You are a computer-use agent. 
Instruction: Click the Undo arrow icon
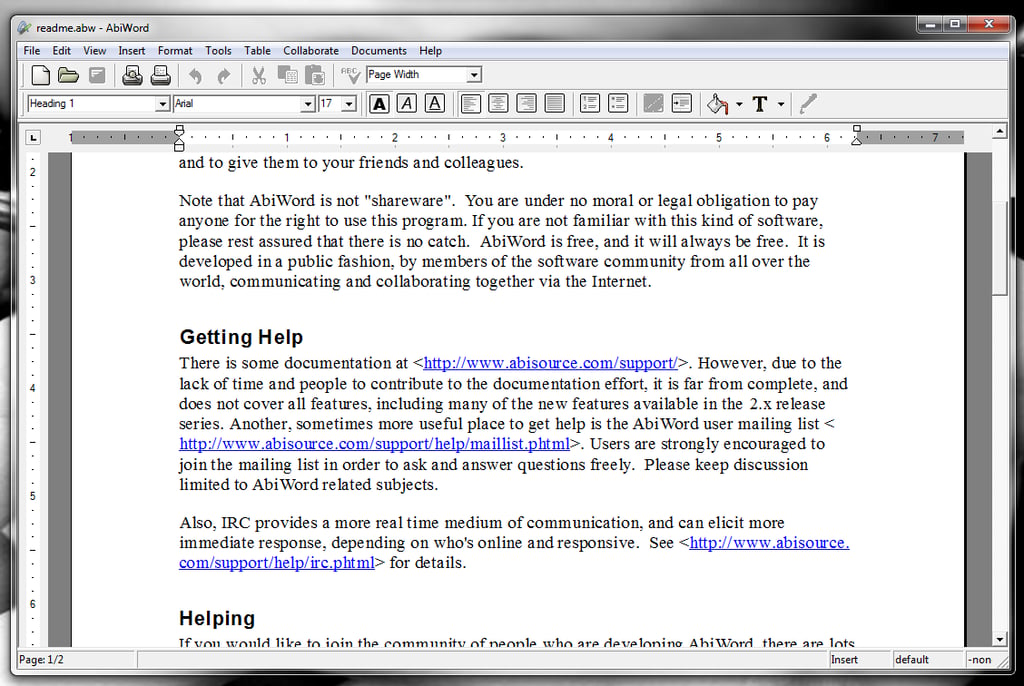tap(195, 76)
